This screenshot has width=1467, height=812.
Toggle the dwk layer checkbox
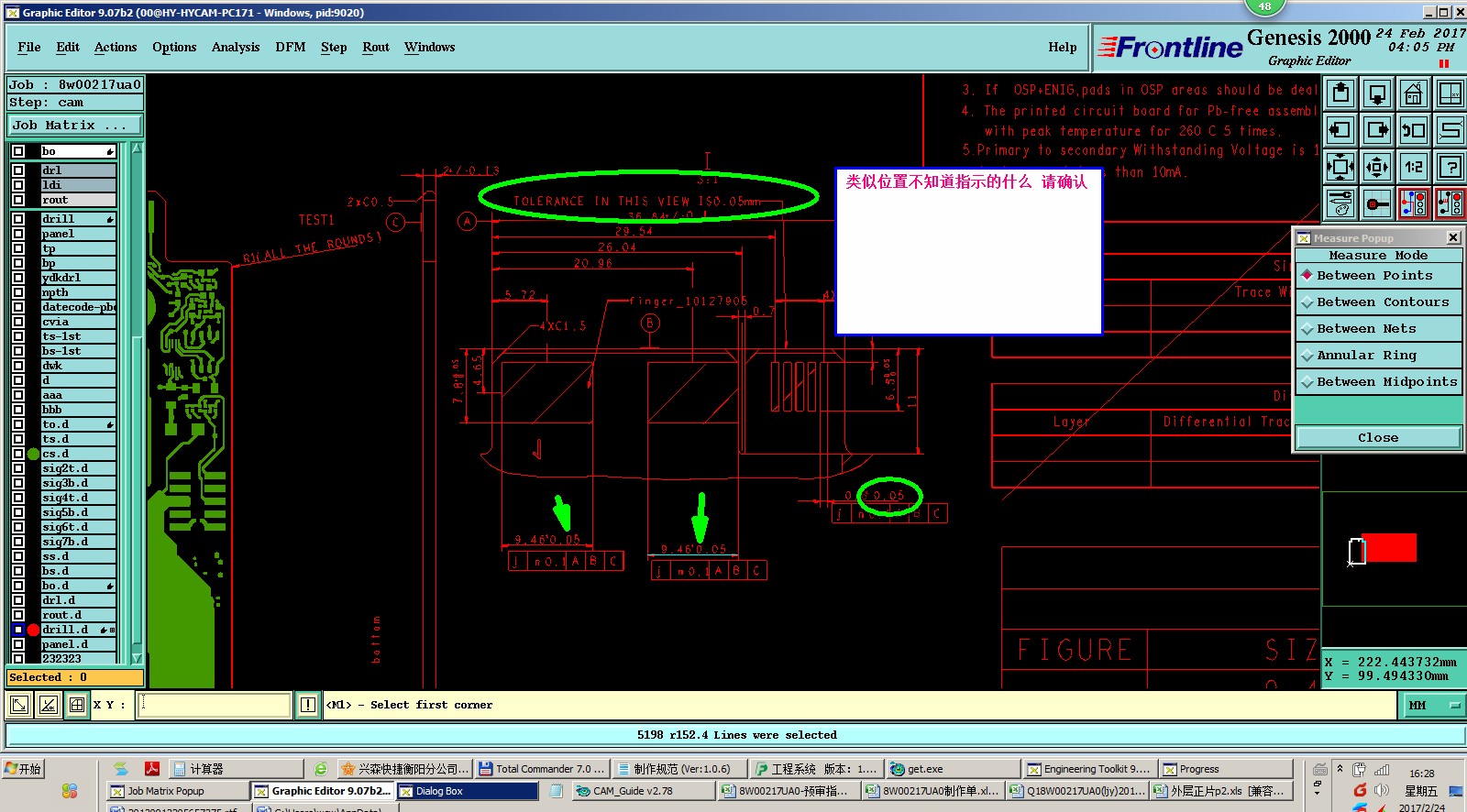click(18, 366)
